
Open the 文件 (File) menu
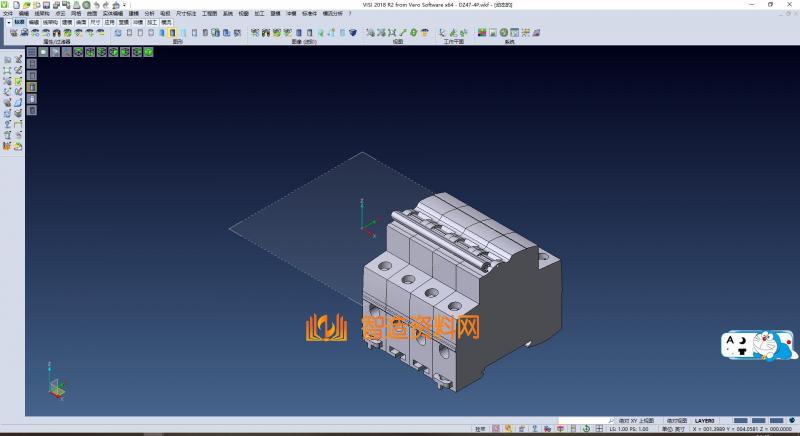point(7,14)
